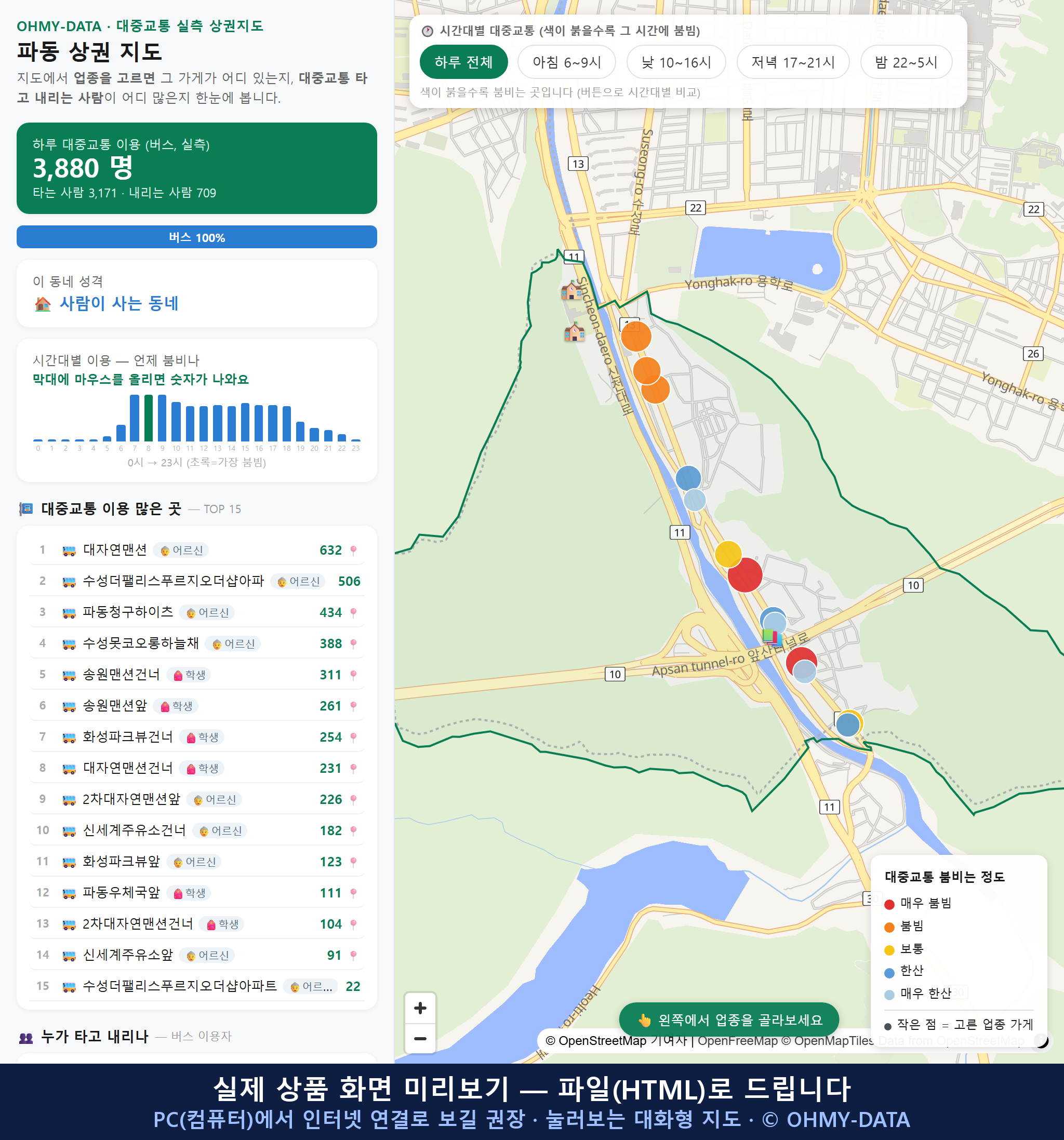
Task: Click the pin icon on 송원맨션건너 row
Action: 353,674
